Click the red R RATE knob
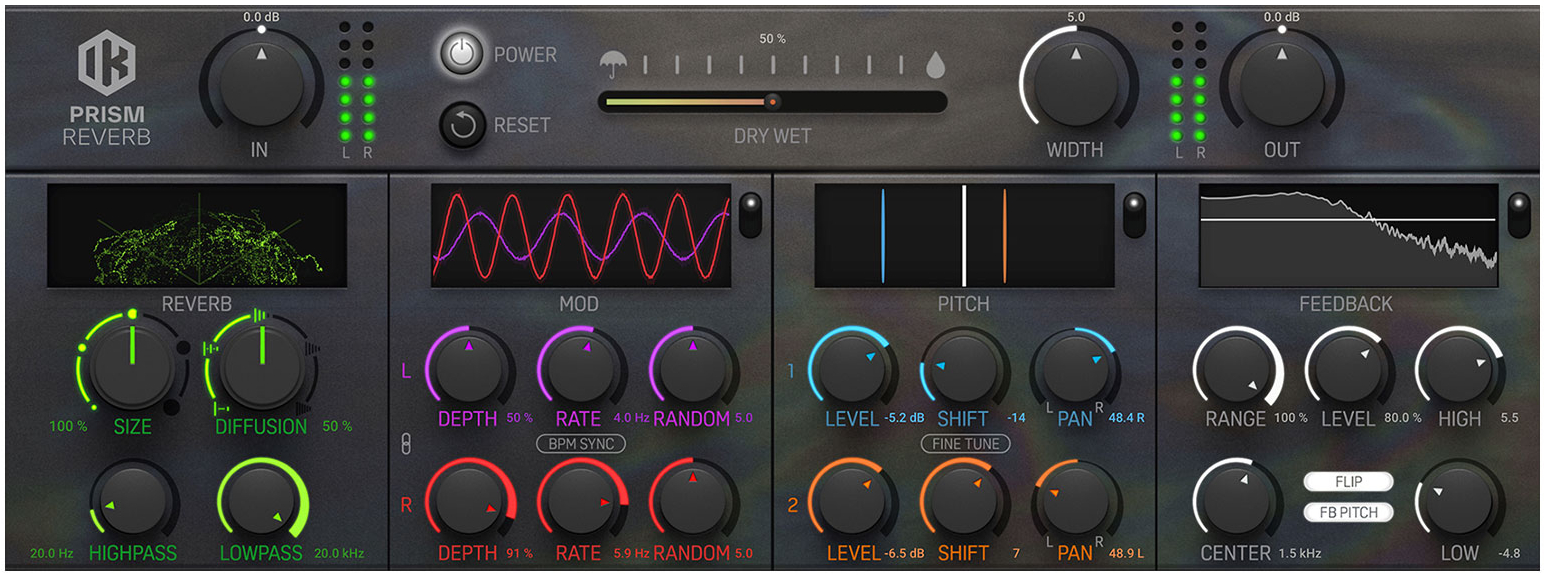This screenshot has height=575, width=1544. click(x=581, y=501)
